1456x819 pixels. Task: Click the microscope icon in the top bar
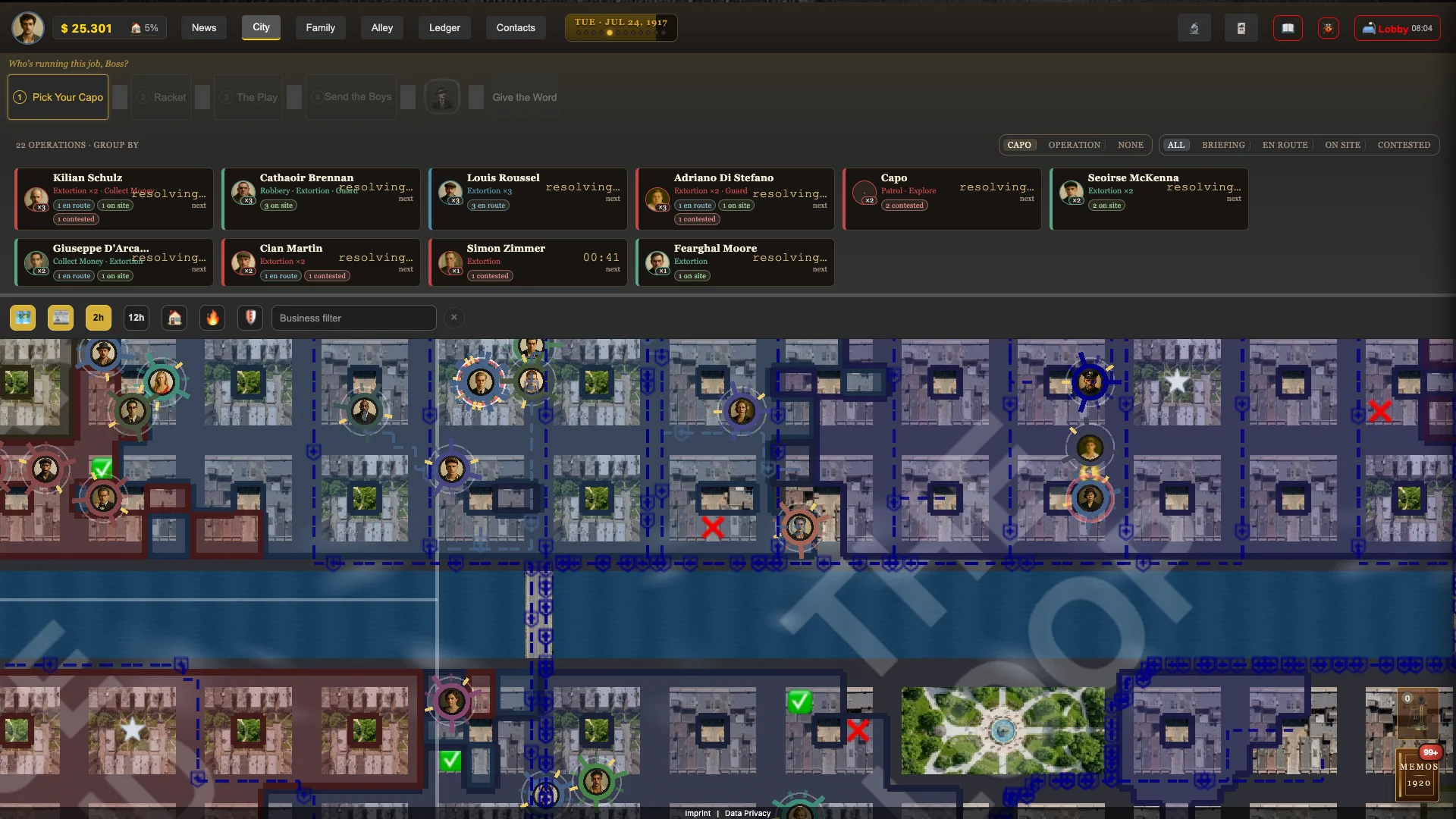(1194, 28)
